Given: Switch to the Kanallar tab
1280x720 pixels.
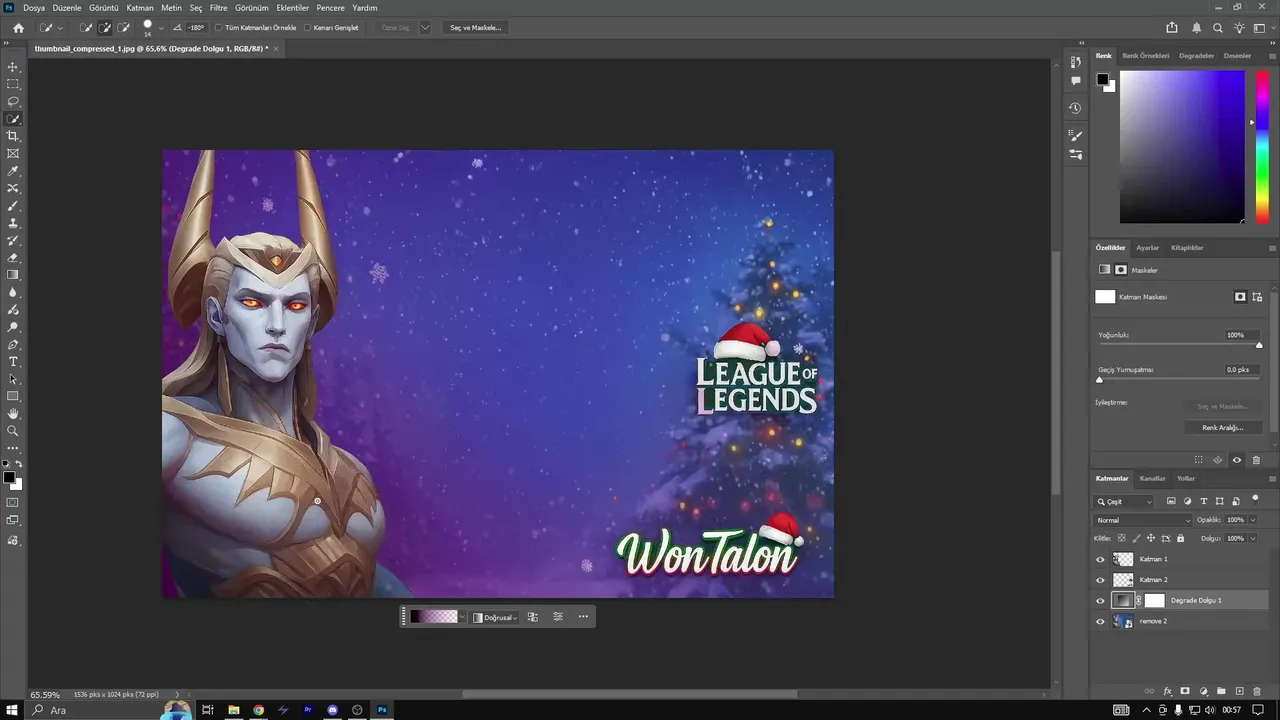Looking at the screenshot, I should [1152, 479].
